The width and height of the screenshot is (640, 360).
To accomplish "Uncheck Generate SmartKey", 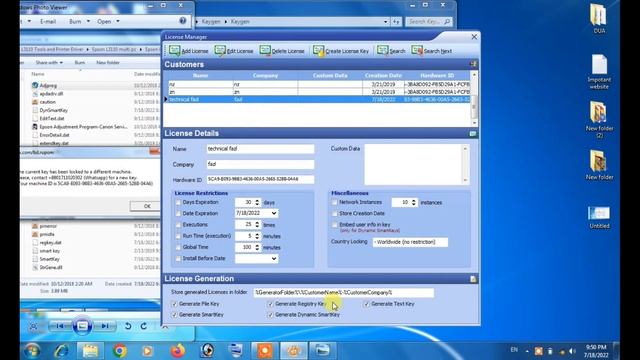I will pos(175,315).
